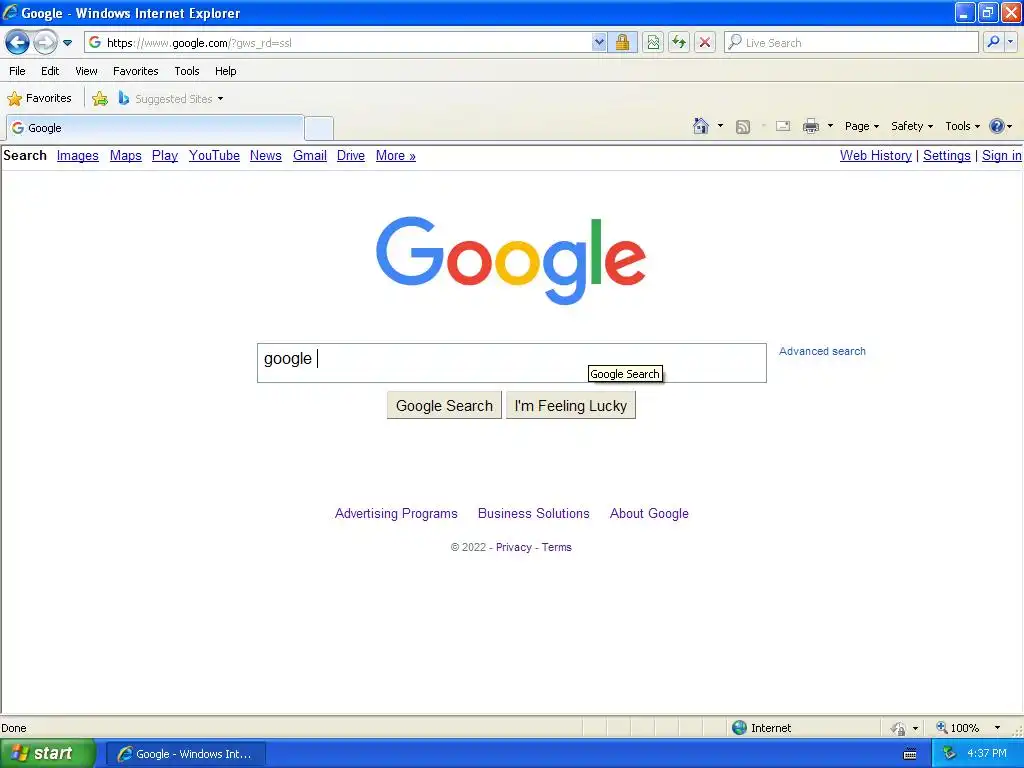
Task: Open the Tools command bar menu
Action: pyautogui.click(x=962, y=126)
